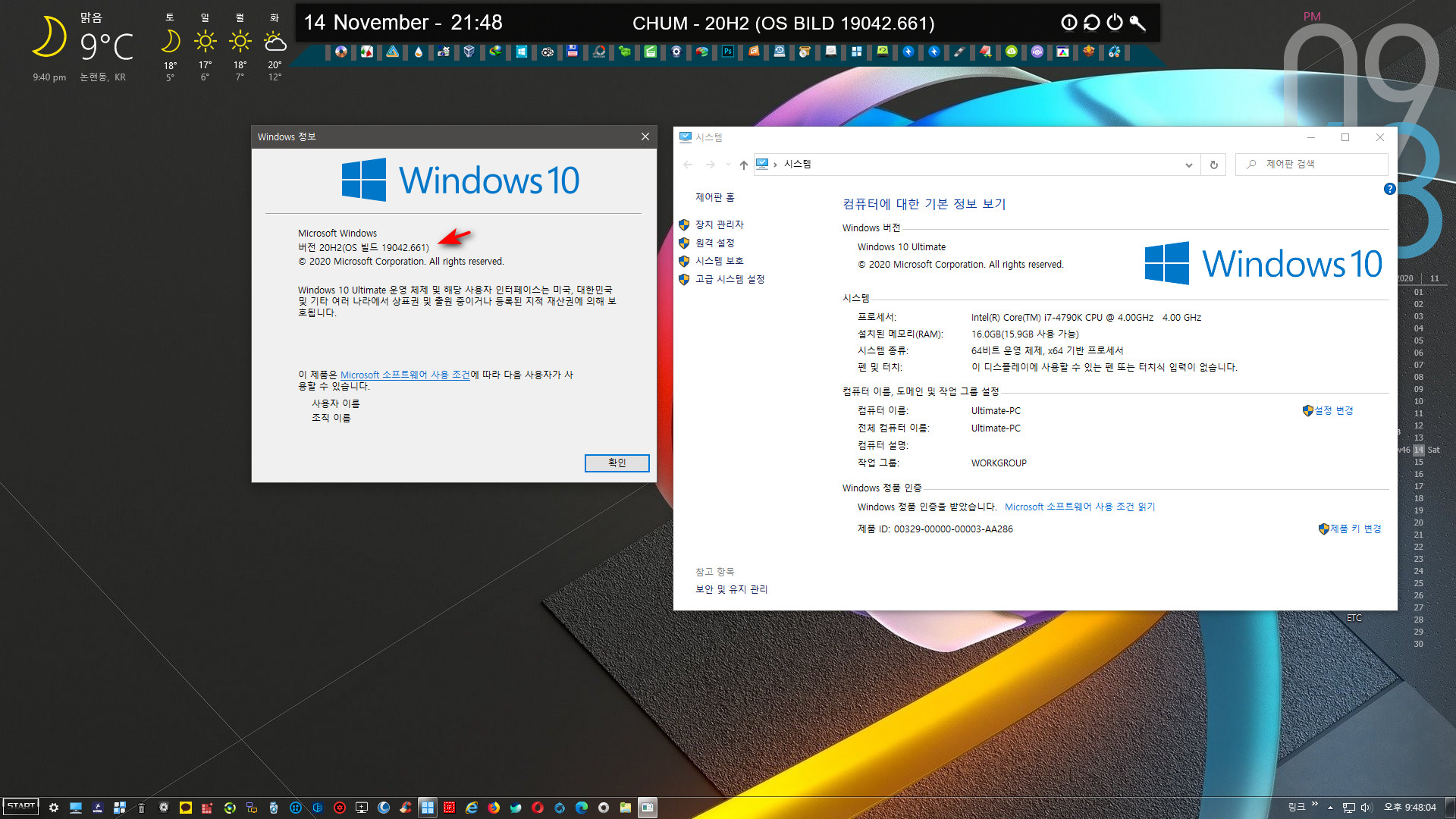Click the 링크 toolbar label on the taskbar

1296,808
